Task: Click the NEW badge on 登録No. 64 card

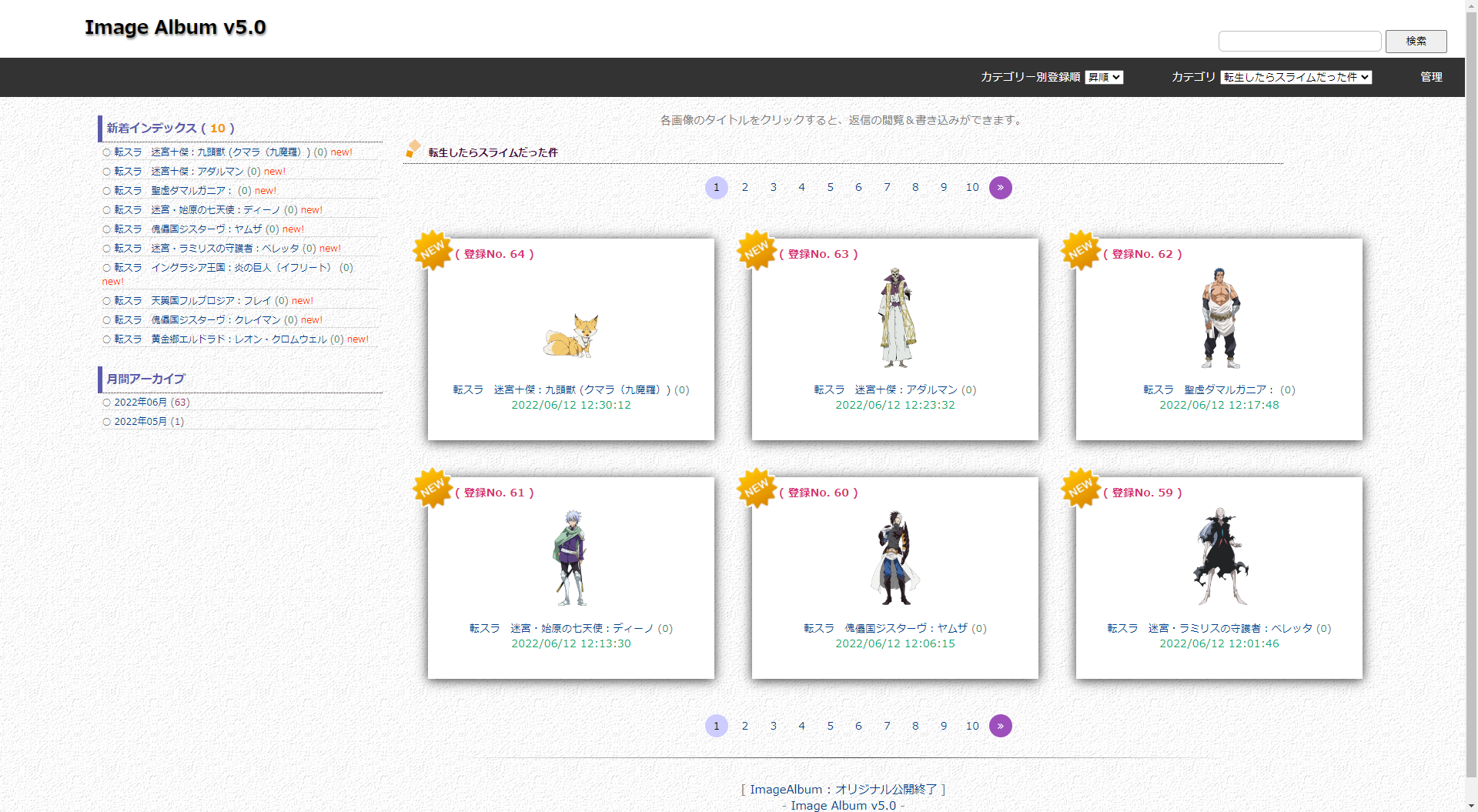Action: pyautogui.click(x=433, y=250)
